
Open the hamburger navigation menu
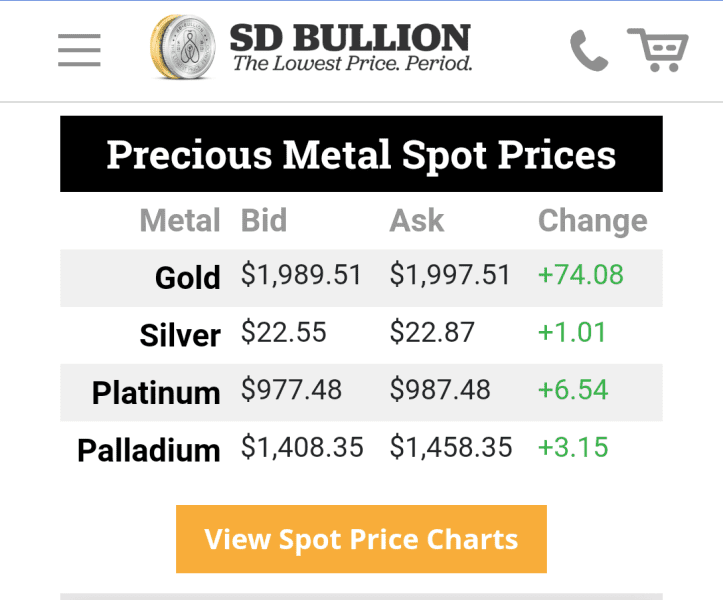pos(79,50)
